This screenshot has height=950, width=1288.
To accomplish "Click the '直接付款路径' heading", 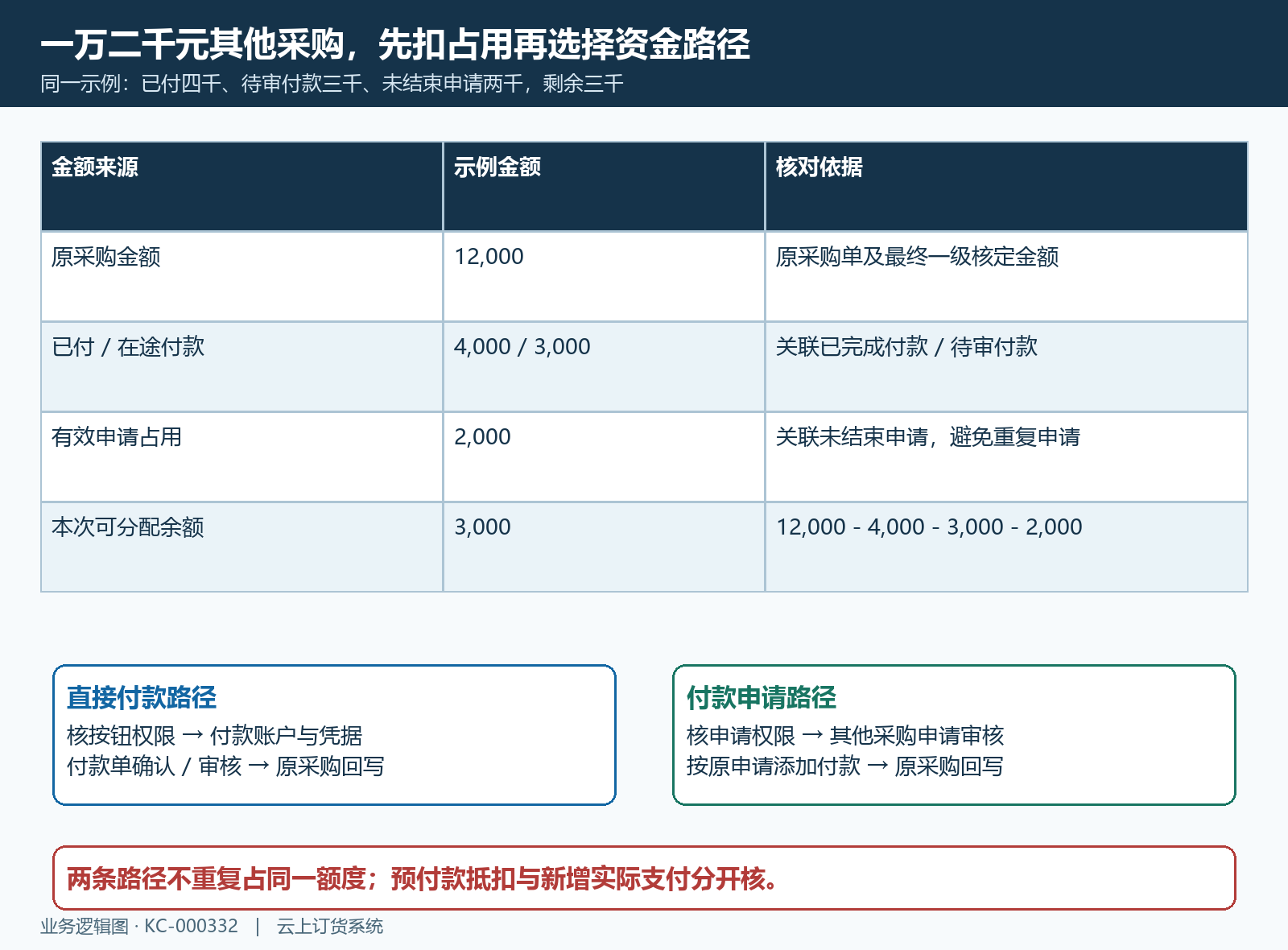I will point(142,698).
